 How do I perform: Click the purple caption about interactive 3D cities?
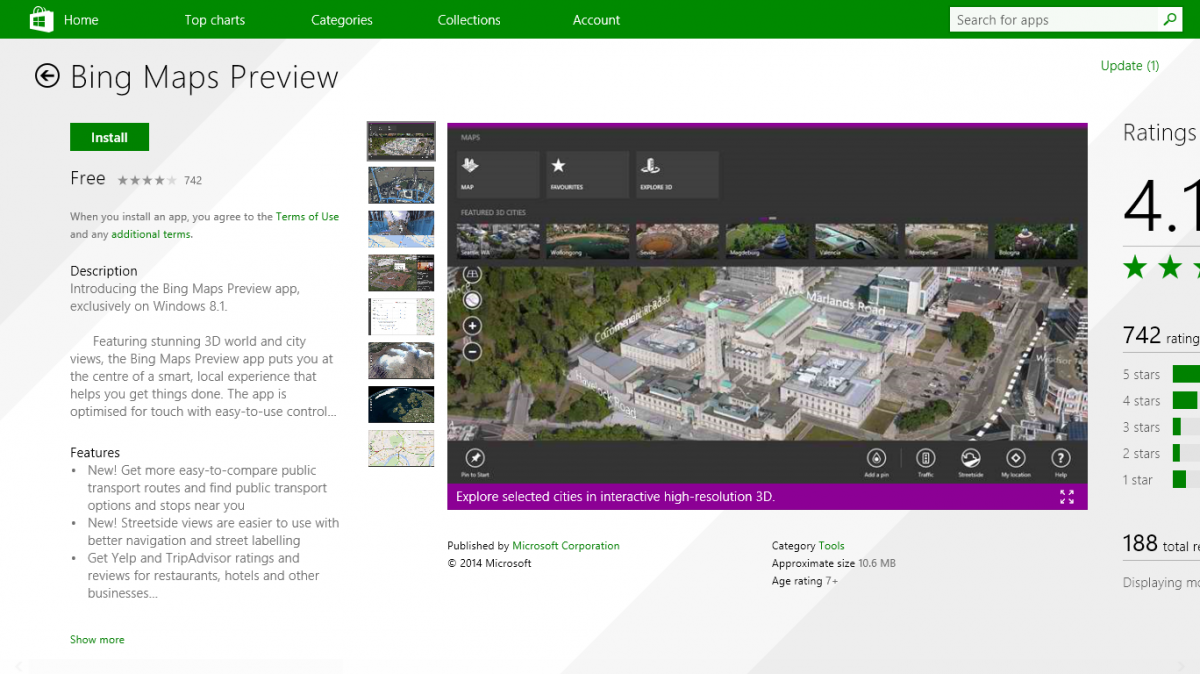[615, 497]
